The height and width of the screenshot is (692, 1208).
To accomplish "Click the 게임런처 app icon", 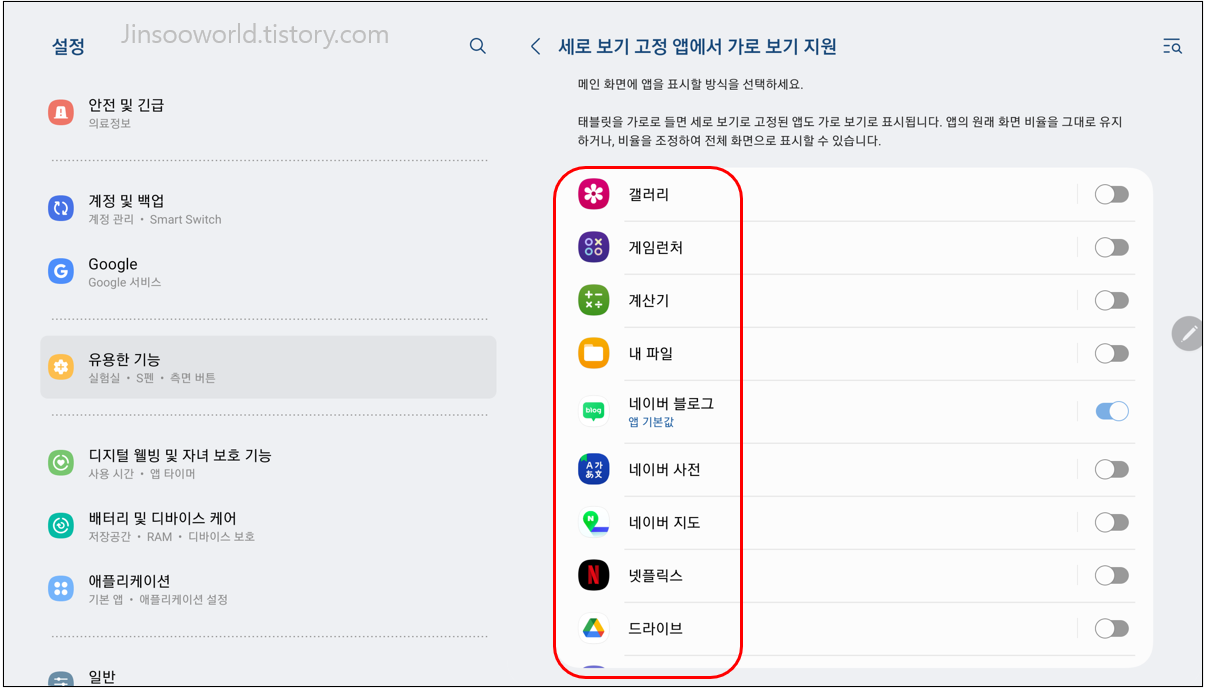I will coord(594,247).
